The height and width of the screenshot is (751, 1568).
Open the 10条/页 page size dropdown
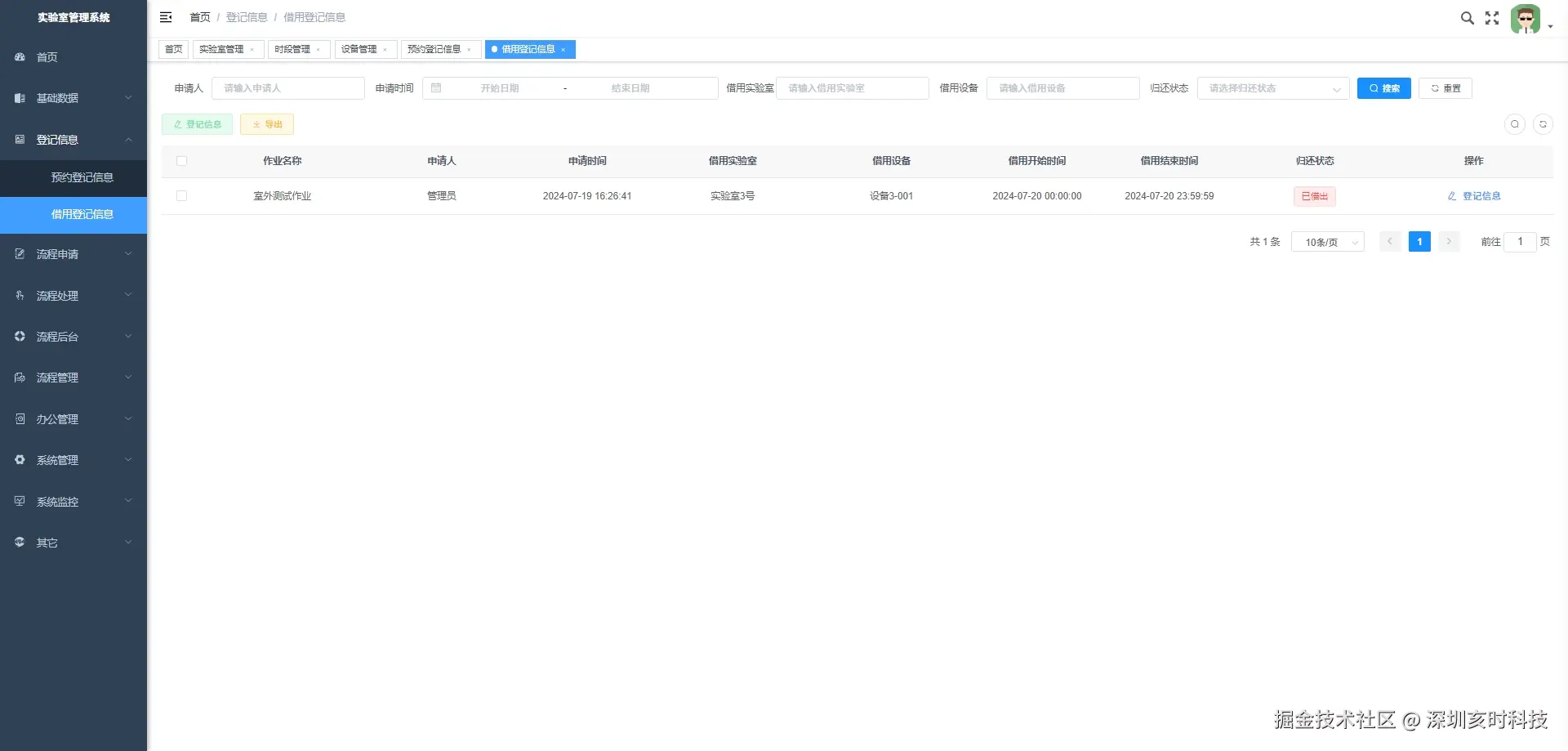coord(1328,242)
